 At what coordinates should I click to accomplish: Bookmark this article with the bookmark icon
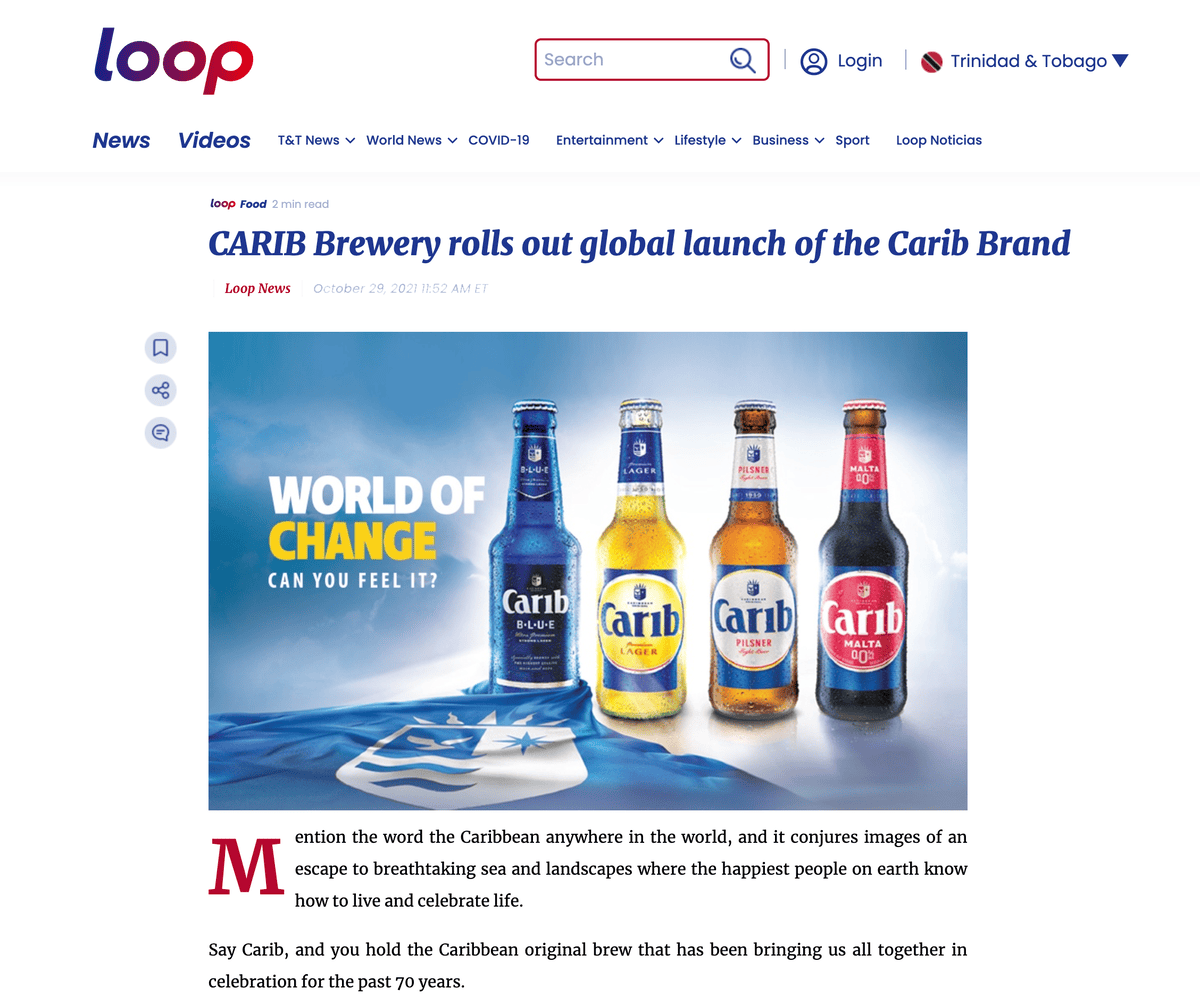(160, 348)
